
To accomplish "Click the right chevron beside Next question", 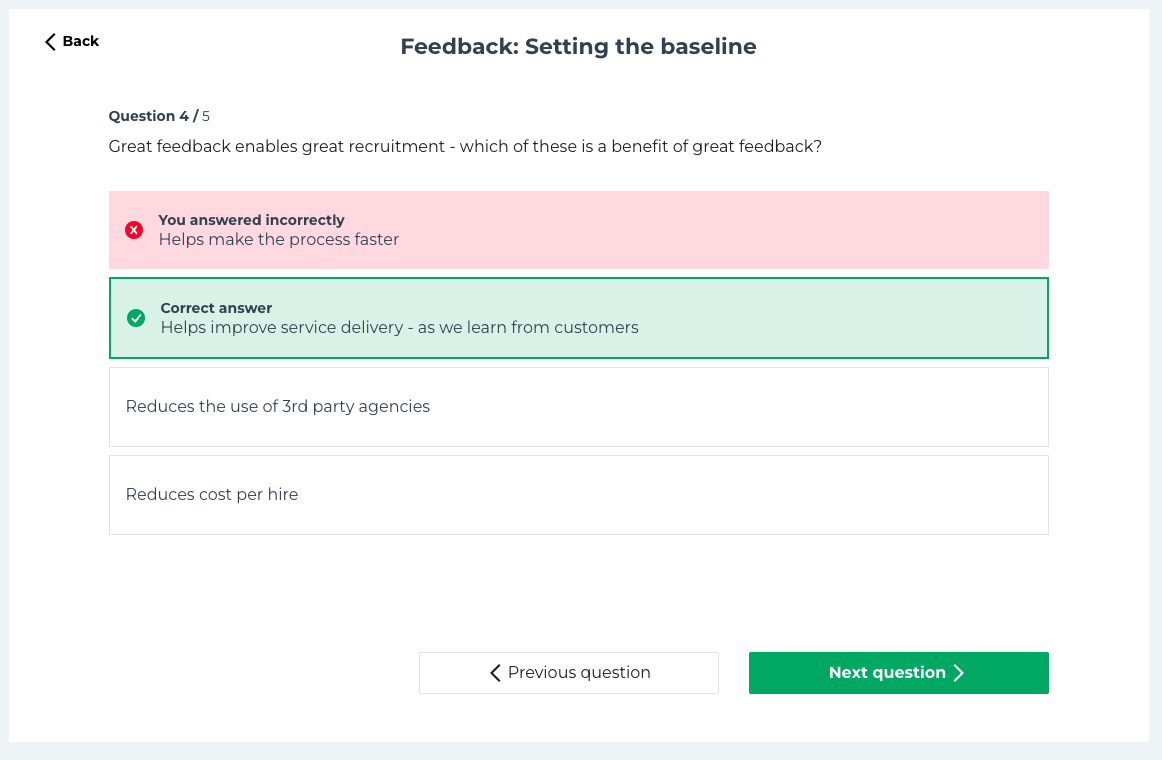I will point(959,673).
